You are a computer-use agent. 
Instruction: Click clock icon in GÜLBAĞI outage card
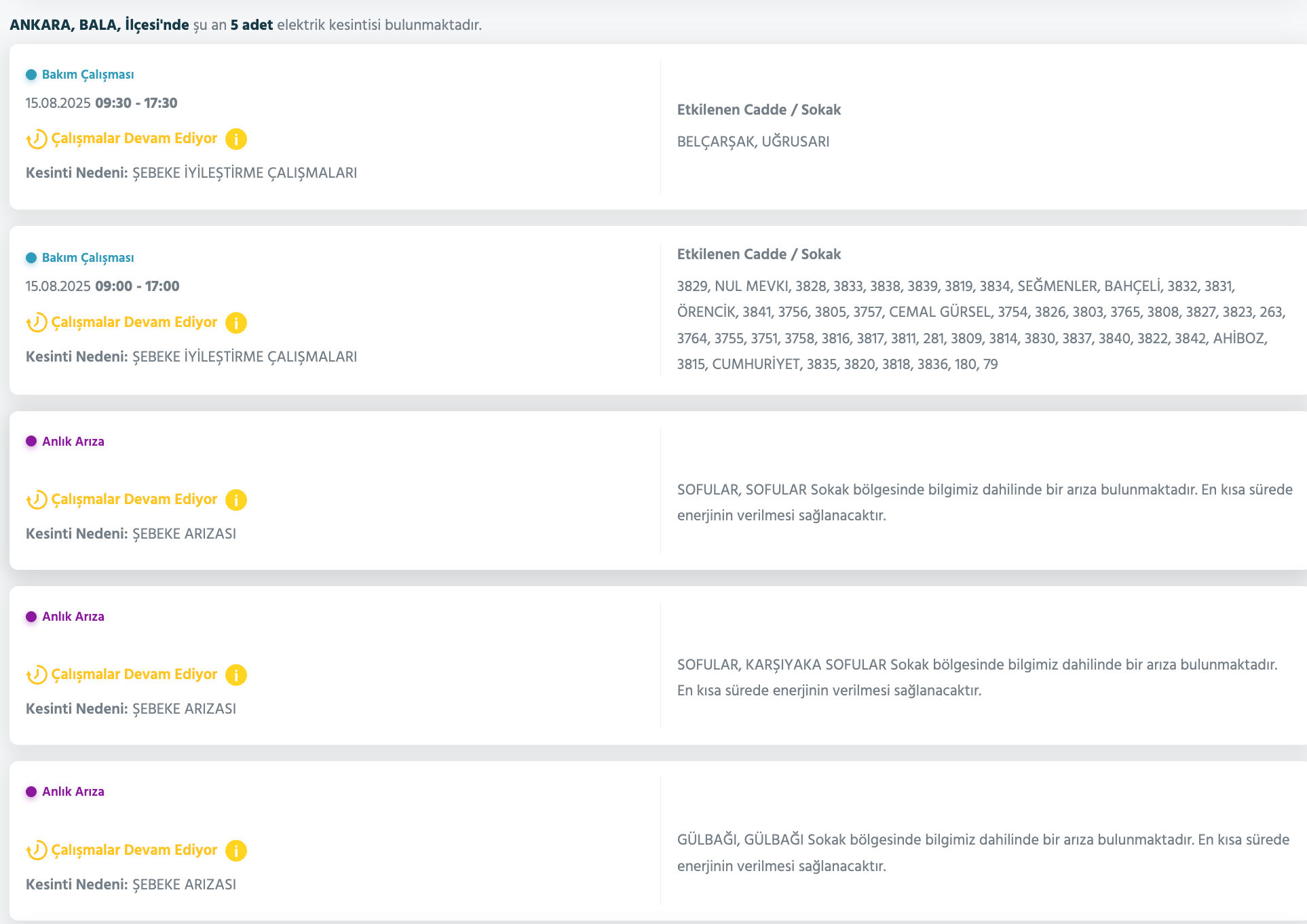(37, 851)
